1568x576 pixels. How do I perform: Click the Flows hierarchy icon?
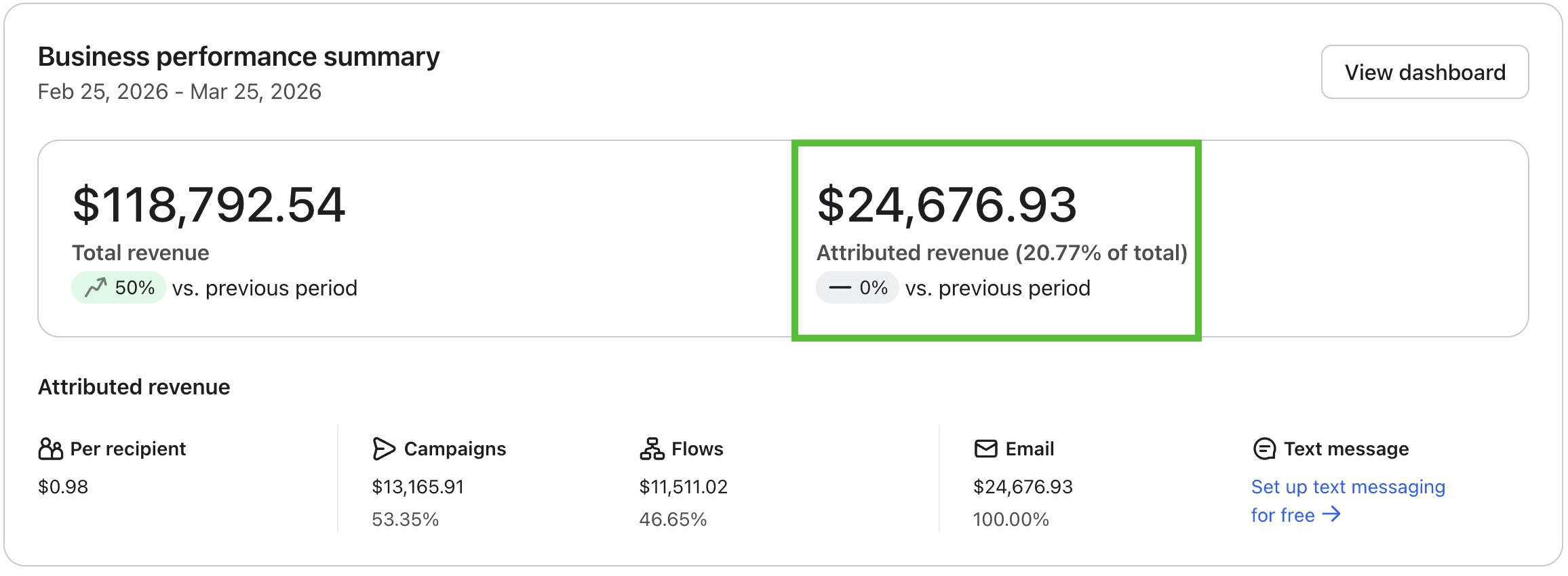click(652, 449)
